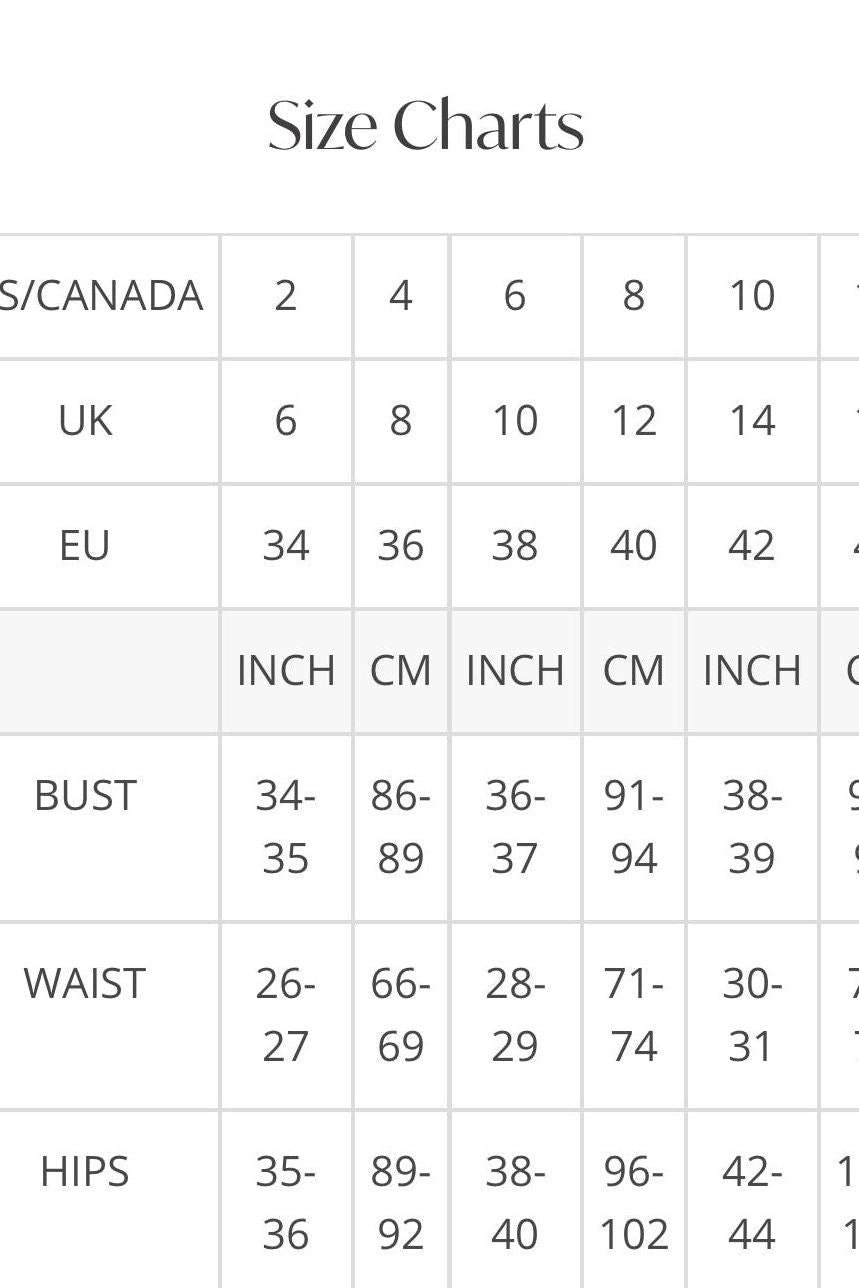The image size is (859, 1288).
Task: Click the UK row label
Action: 85,421
